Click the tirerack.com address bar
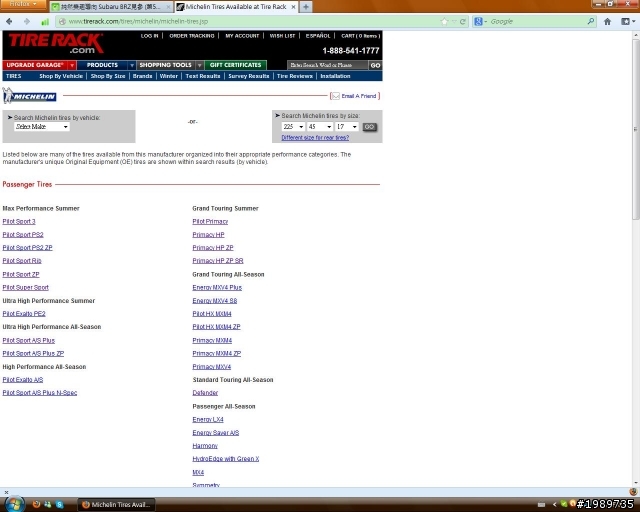Screen dimensions: 640x512 pyautogui.click(x=249, y=21)
